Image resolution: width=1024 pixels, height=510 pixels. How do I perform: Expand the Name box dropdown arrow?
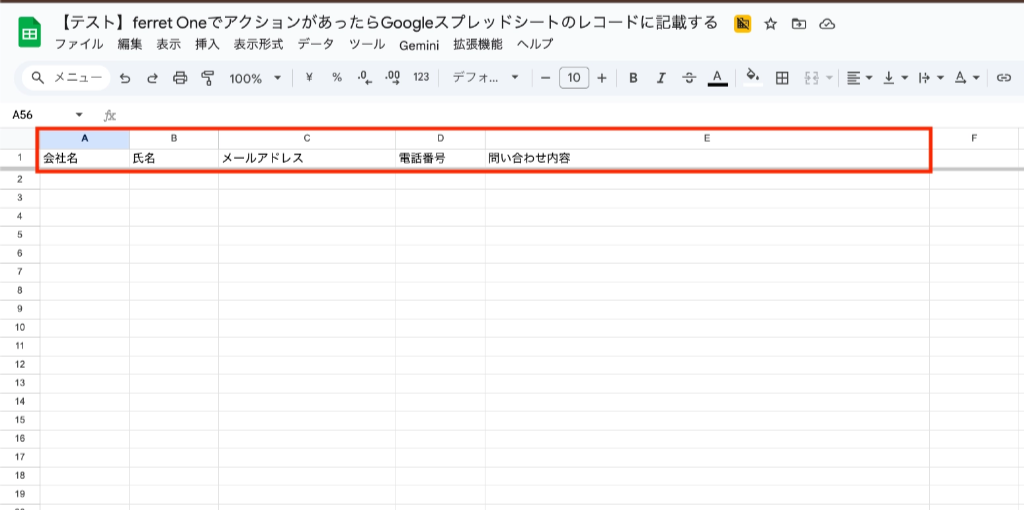tap(80, 115)
